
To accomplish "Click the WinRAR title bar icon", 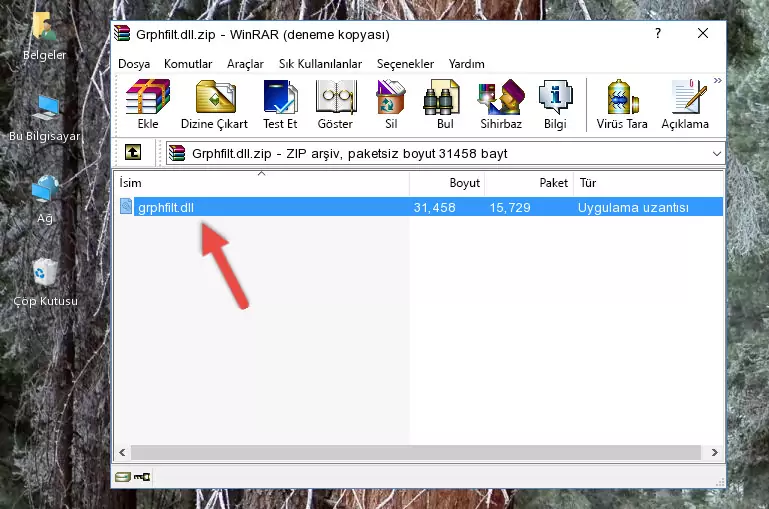I will (122, 34).
